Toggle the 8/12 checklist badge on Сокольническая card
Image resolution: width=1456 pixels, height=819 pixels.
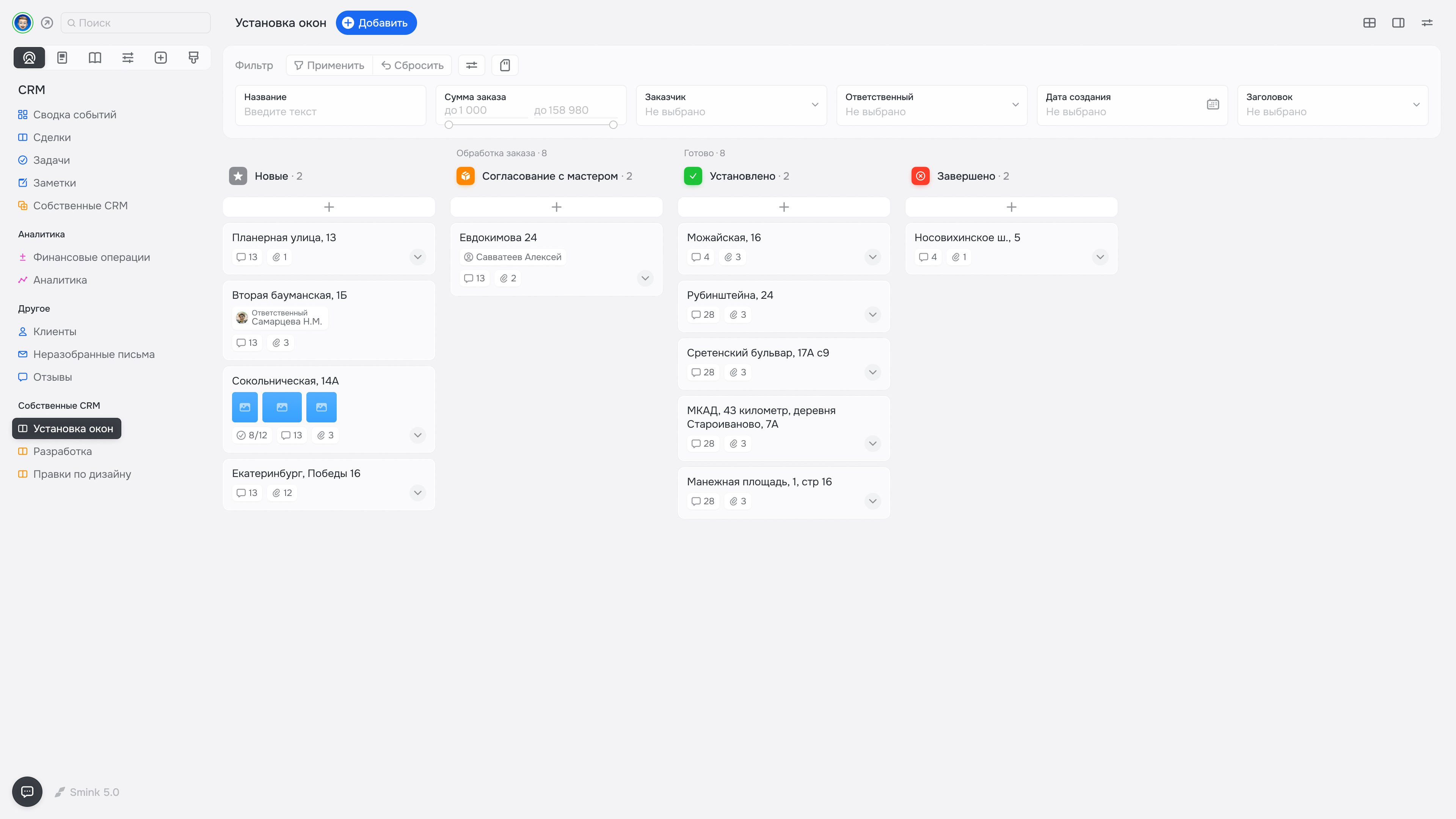coord(252,435)
